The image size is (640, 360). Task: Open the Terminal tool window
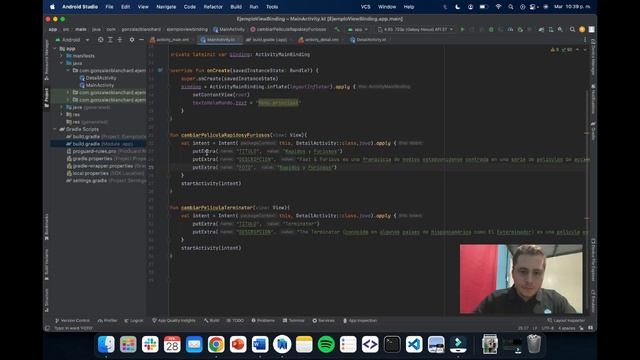click(293, 320)
